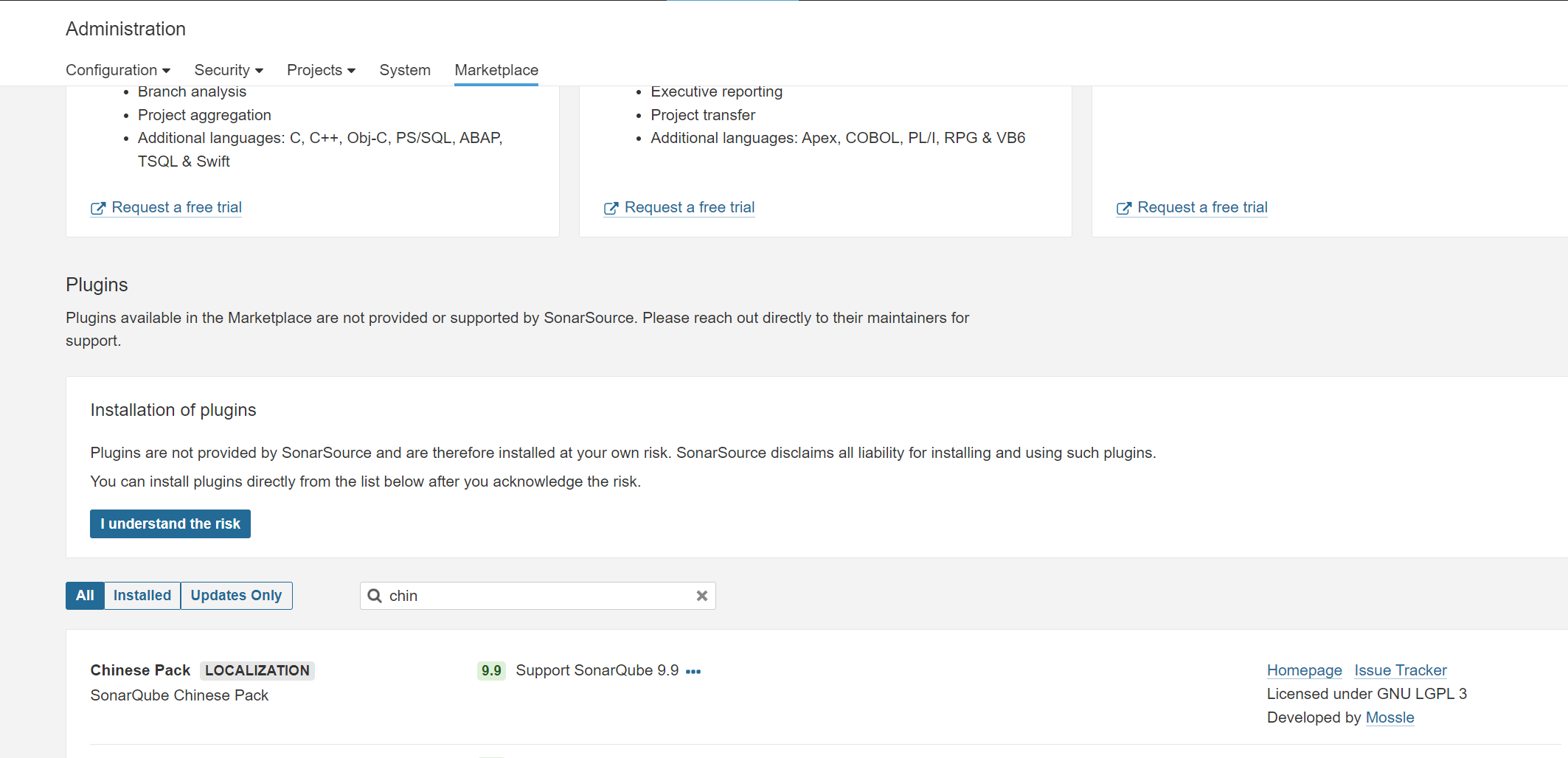
Task: Click the Apex, COBOL, PL/I languages item
Action: click(838, 138)
